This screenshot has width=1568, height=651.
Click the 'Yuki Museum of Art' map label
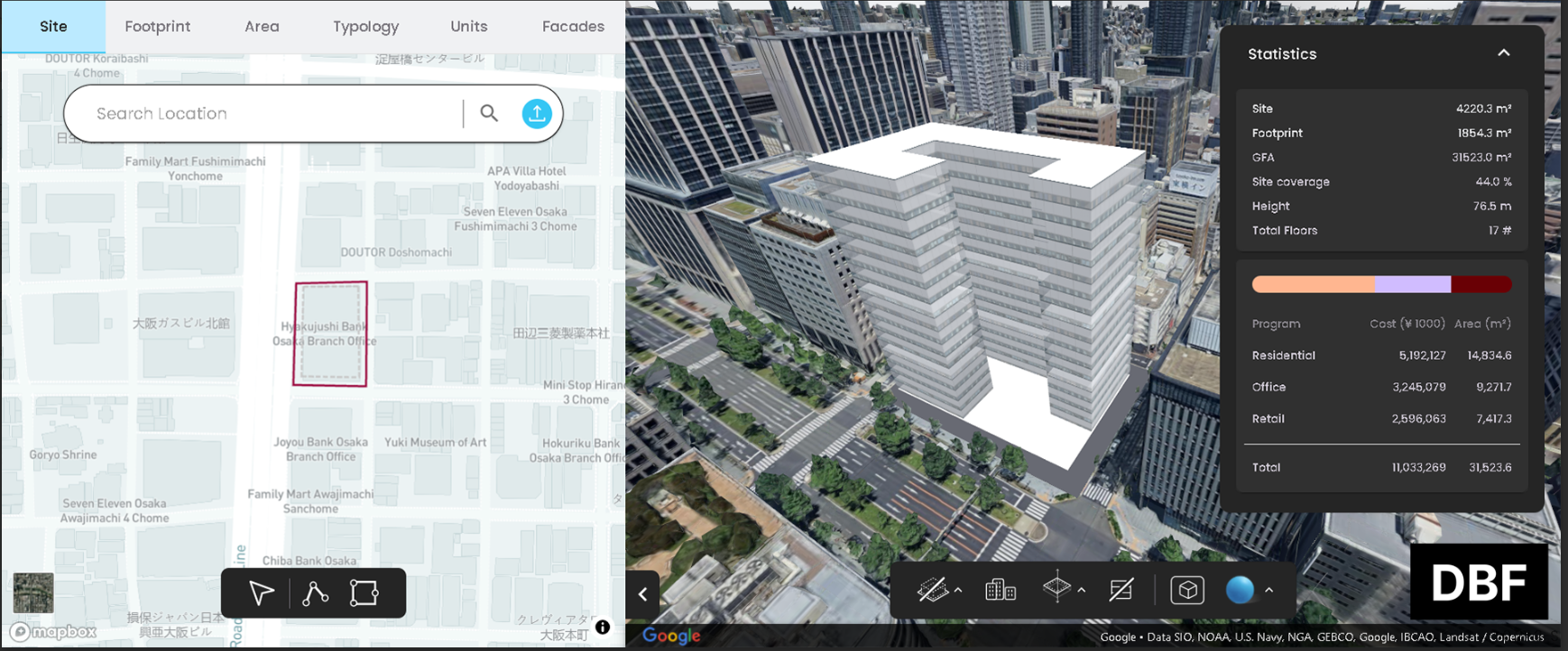[x=436, y=443]
